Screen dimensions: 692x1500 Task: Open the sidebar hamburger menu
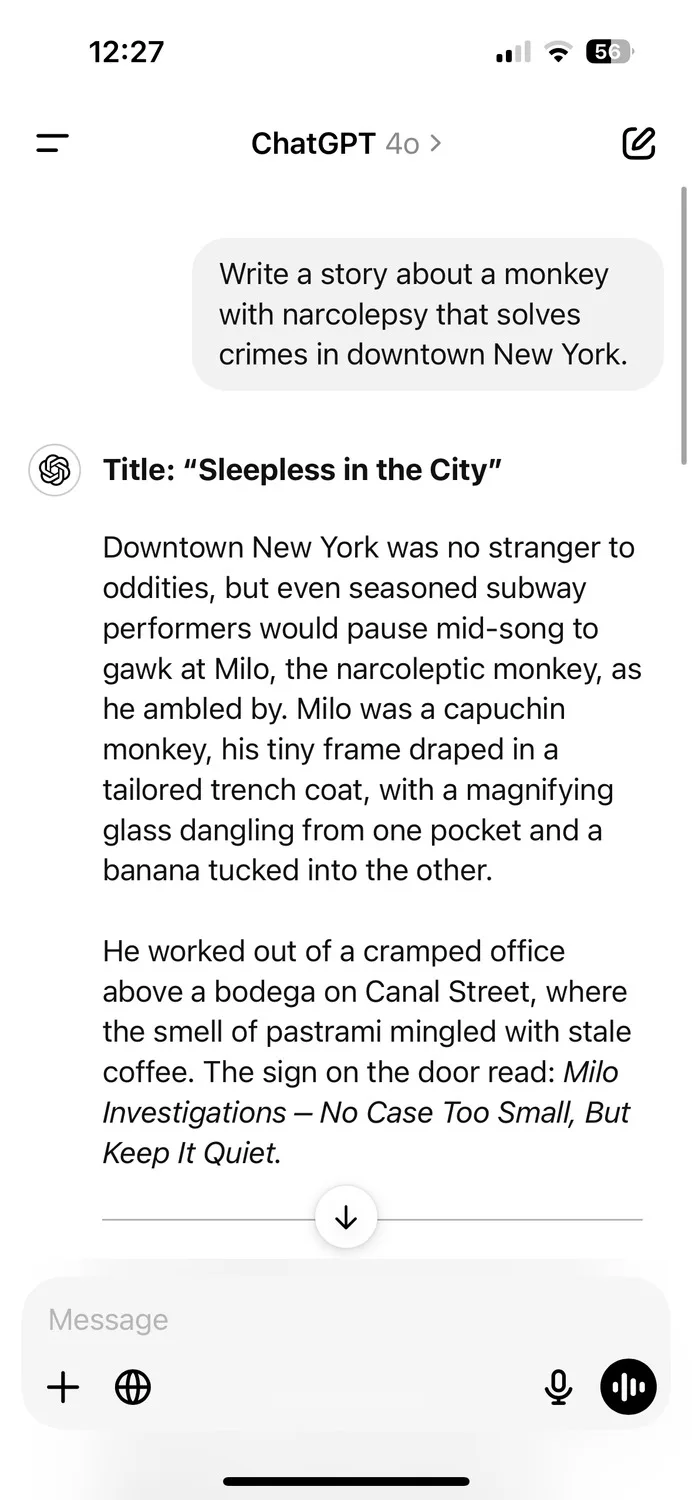click(52, 144)
